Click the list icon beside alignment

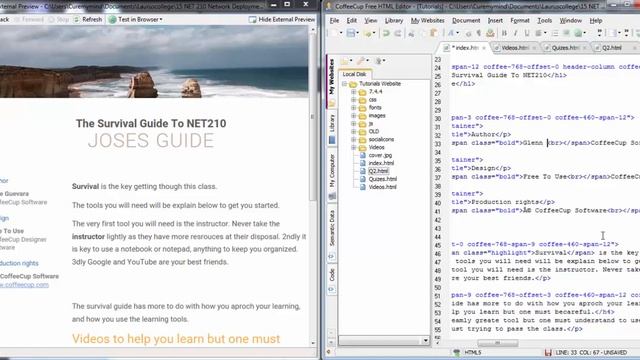[555, 33]
